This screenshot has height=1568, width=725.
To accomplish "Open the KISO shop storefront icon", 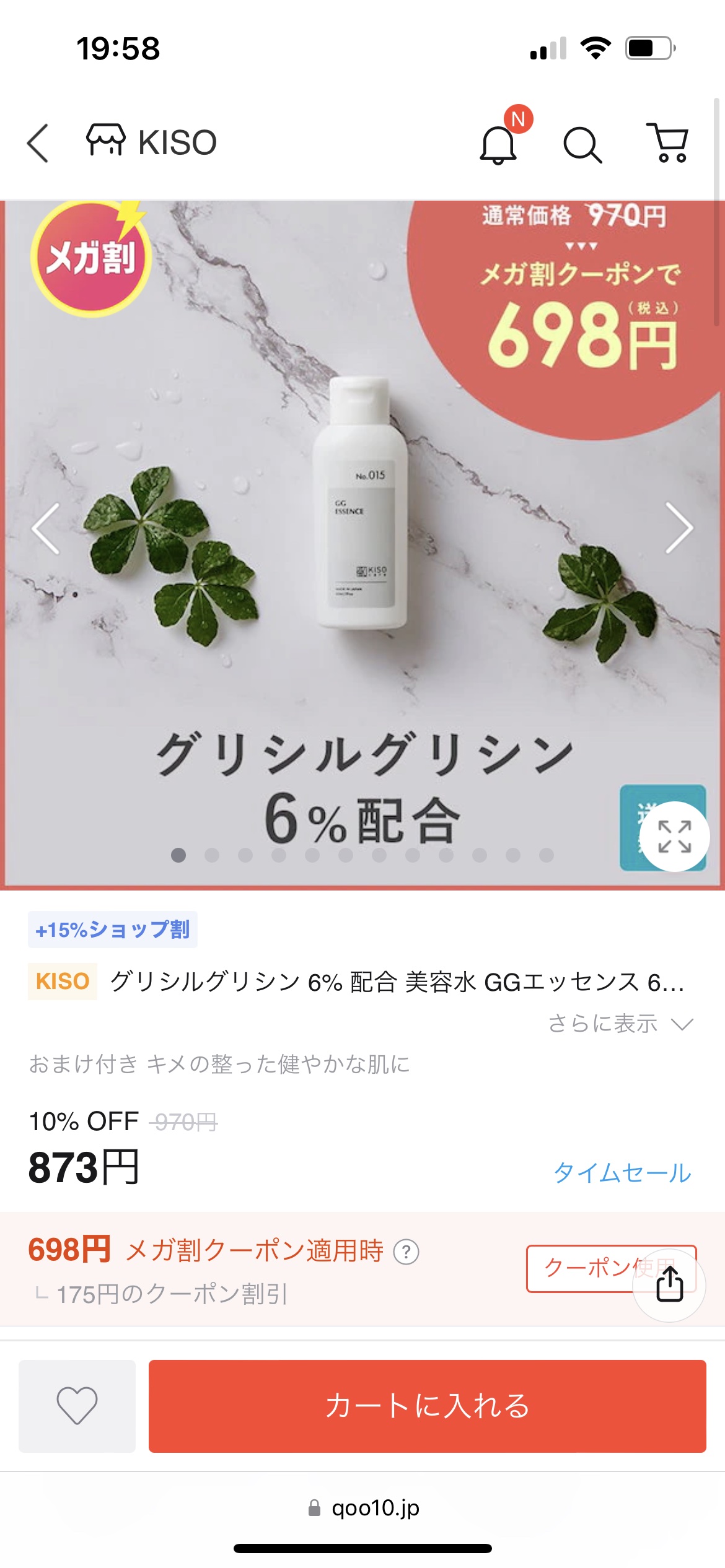I will 105,139.
